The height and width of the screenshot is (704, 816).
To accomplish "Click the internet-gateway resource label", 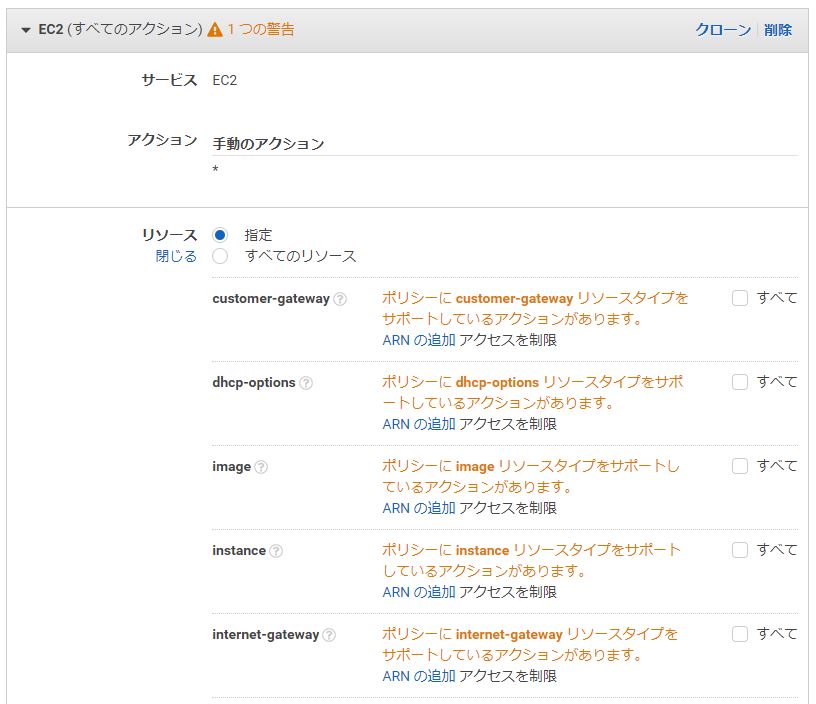I will click(x=265, y=635).
